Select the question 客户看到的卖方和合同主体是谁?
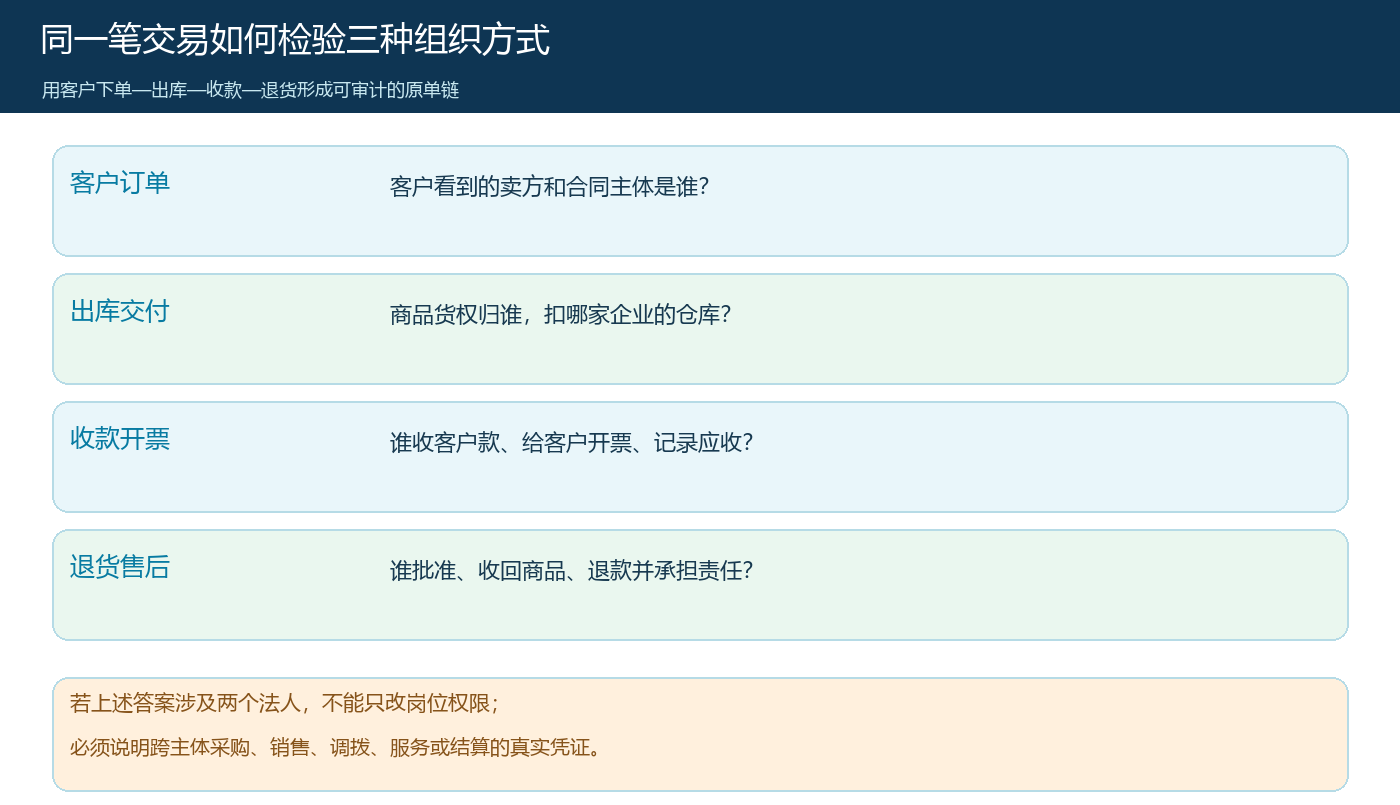Image resolution: width=1400 pixels, height=805 pixels. (549, 187)
